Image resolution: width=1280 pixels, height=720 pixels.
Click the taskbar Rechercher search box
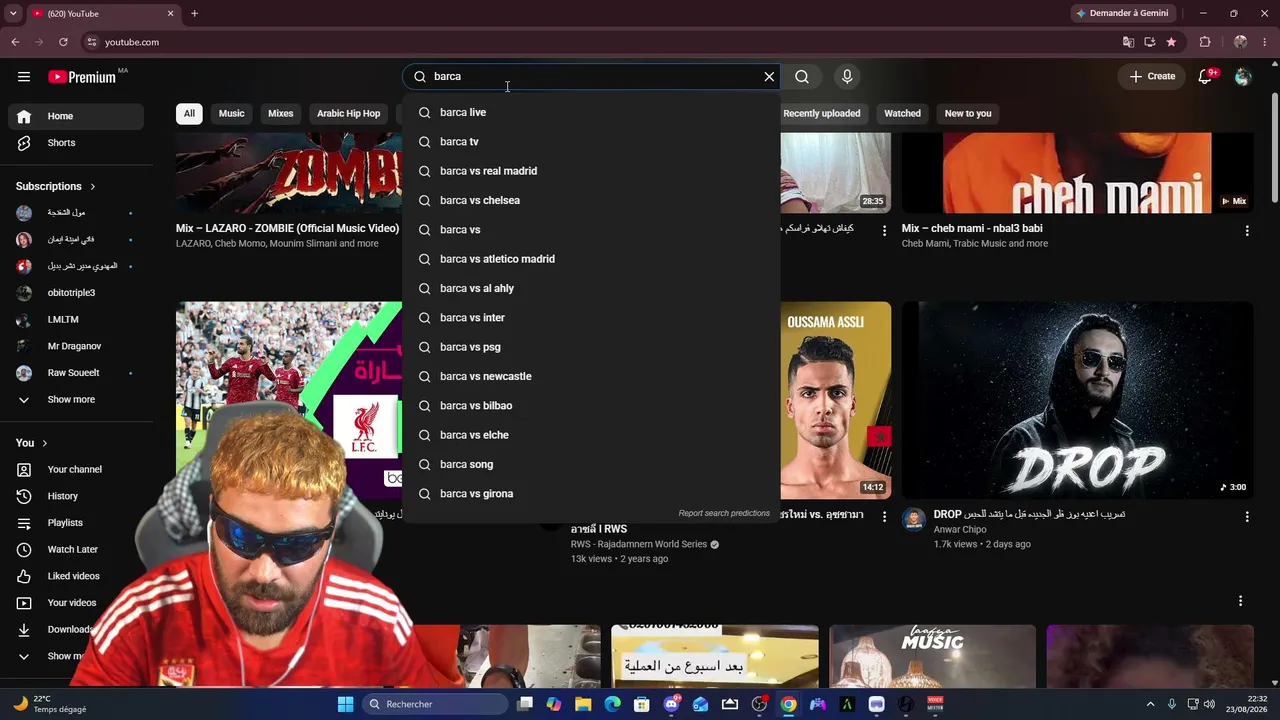[436, 704]
